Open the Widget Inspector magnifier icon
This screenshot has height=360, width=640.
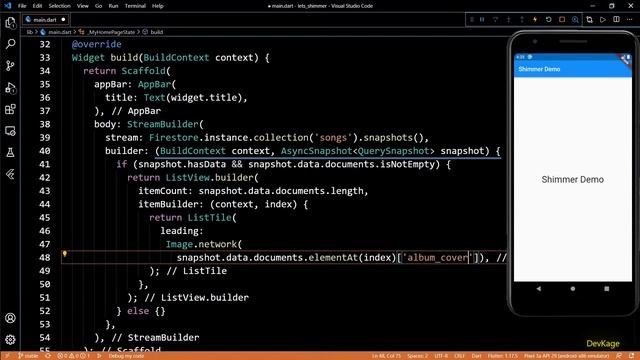575,20
